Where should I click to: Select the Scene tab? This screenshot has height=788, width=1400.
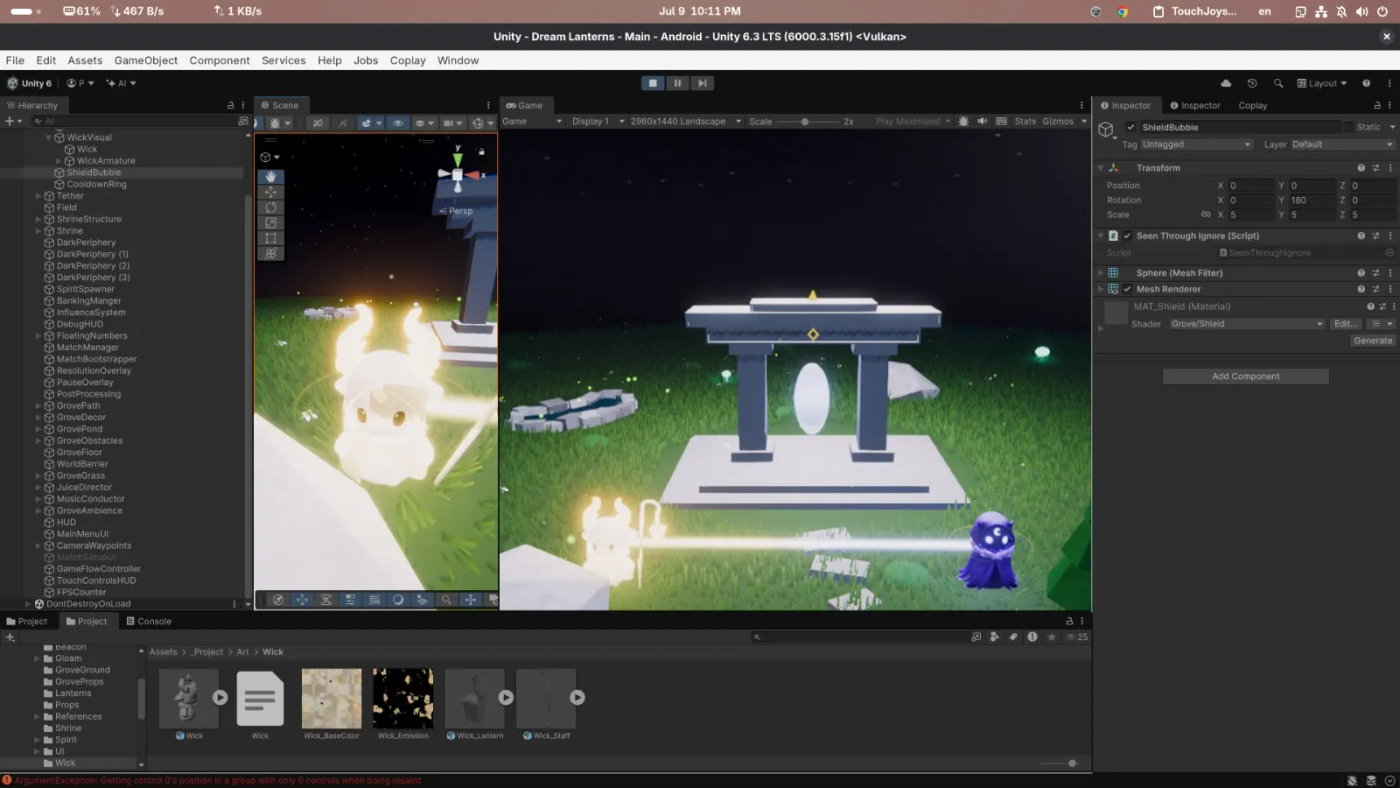(281, 105)
